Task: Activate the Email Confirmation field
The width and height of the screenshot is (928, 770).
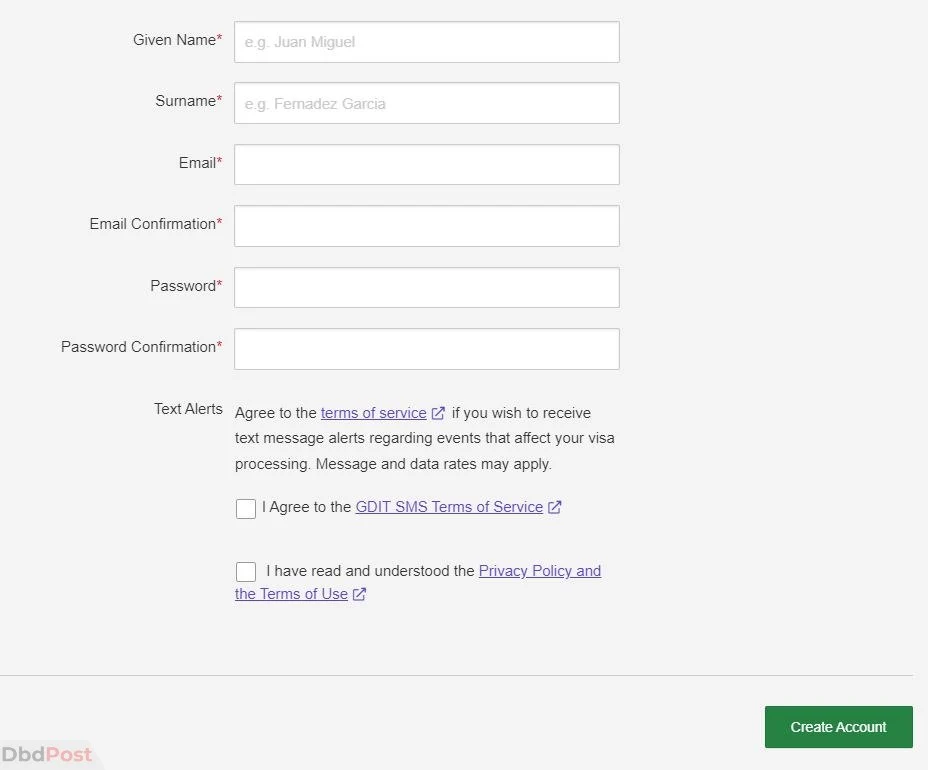Action: tap(427, 226)
